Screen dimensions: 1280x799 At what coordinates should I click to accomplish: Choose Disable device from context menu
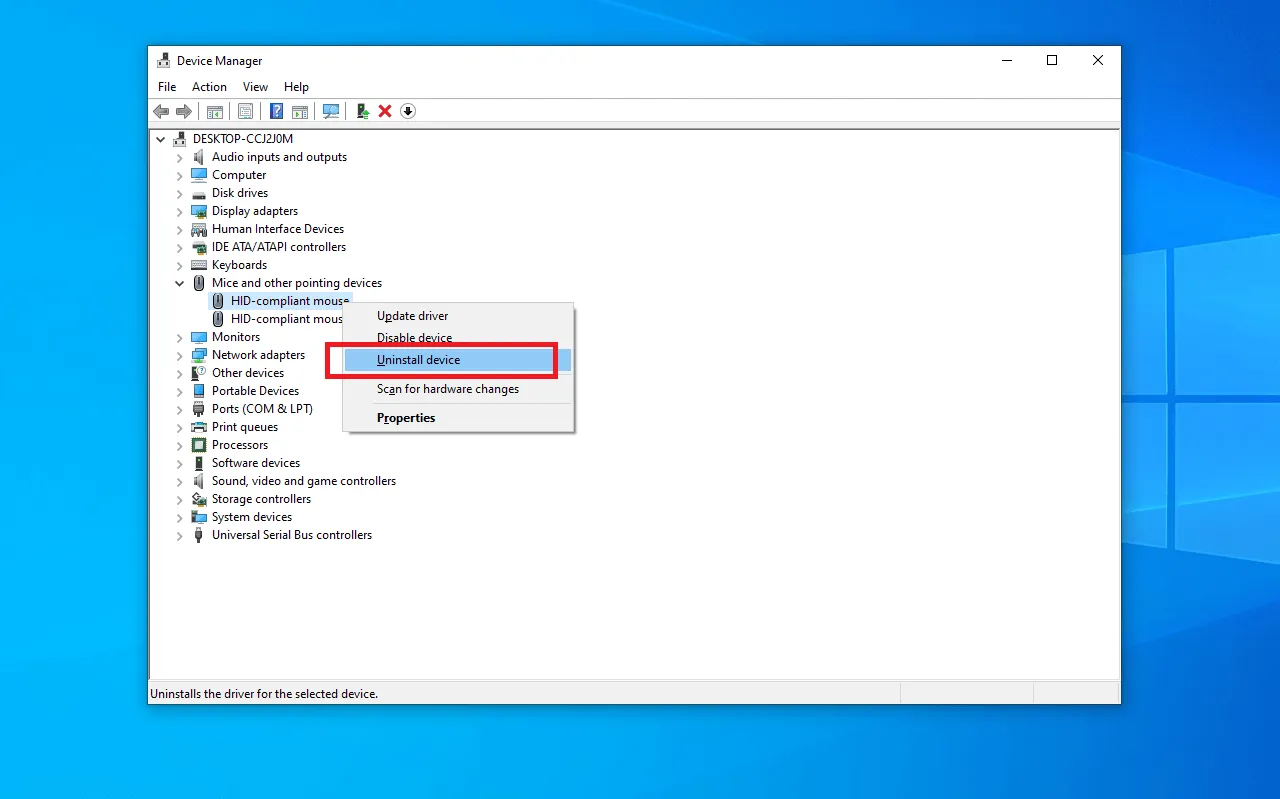[458, 338]
